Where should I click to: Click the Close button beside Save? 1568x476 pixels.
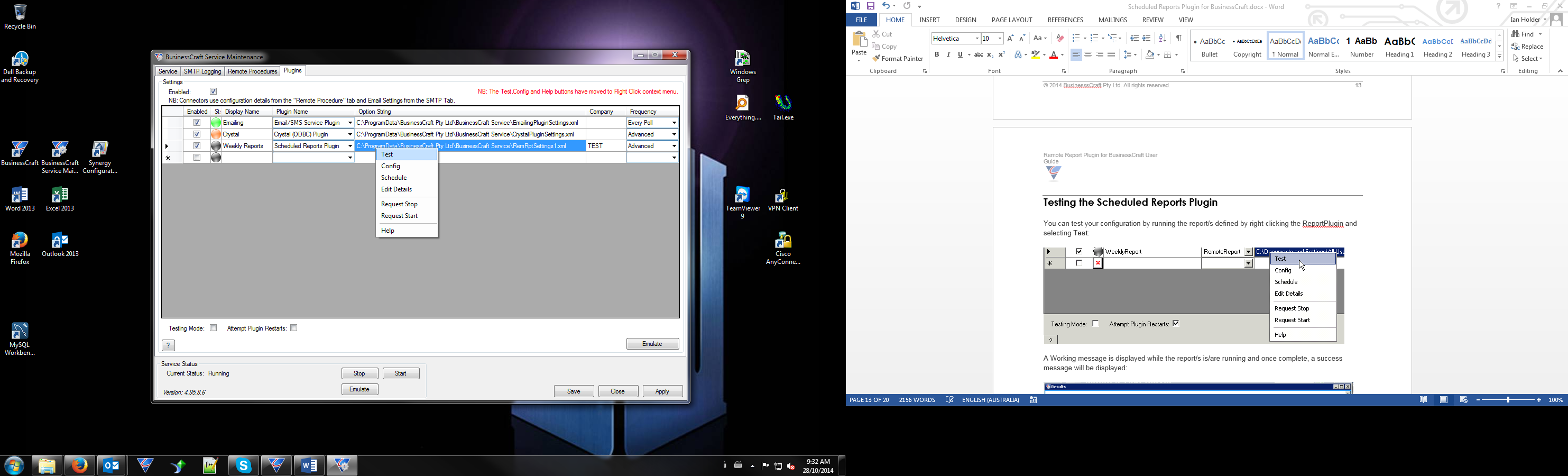pos(619,391)
